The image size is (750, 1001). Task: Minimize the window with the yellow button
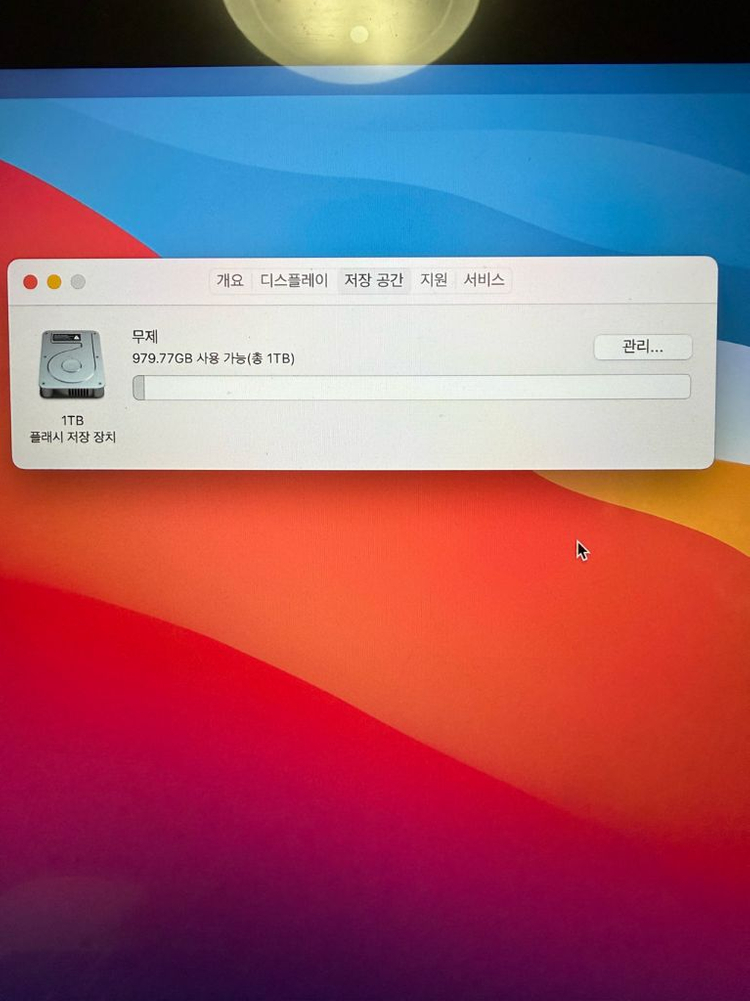tap(54, 282)
